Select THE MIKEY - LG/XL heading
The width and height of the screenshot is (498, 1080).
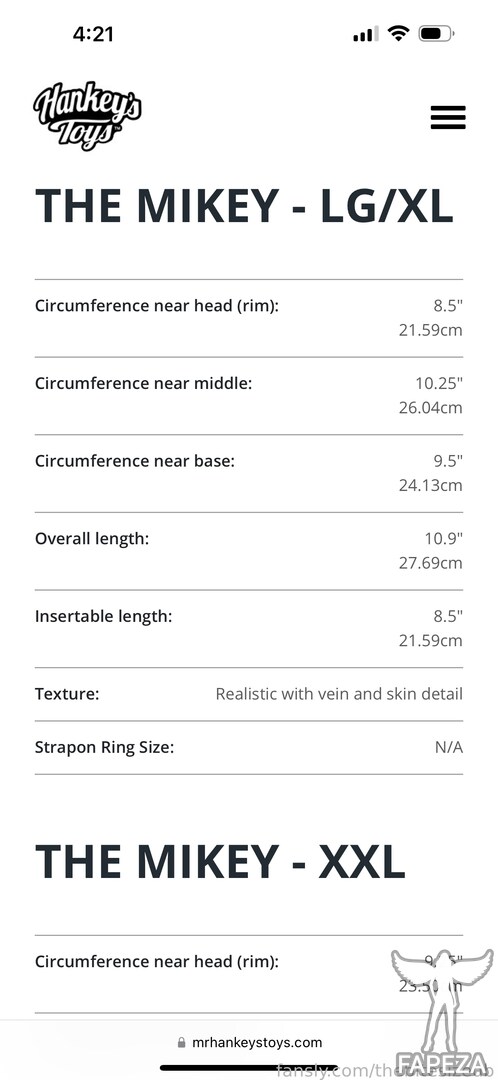click(x=245, y=205)
